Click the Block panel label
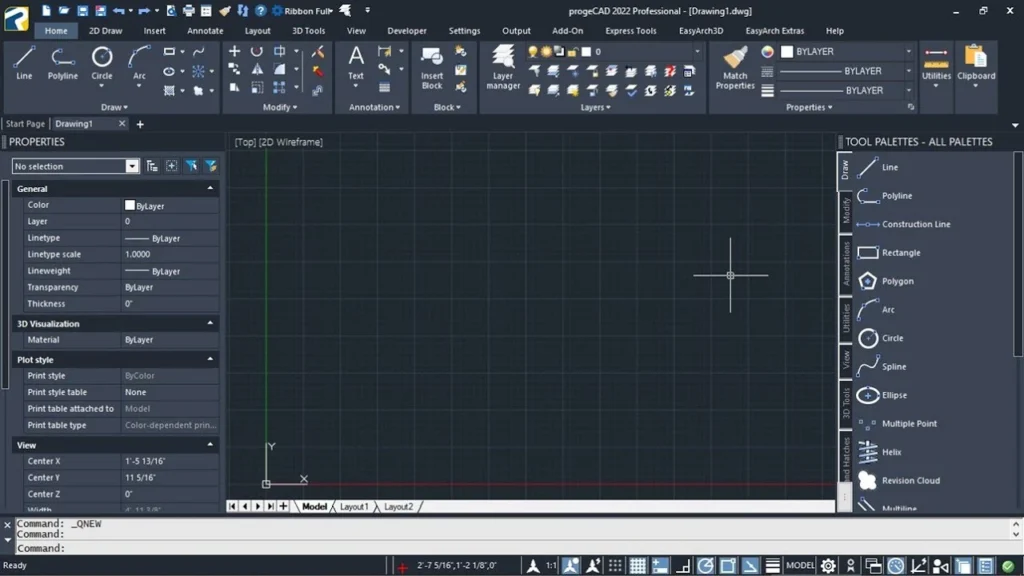This screenshot has height=576, width=1024. 447,107
